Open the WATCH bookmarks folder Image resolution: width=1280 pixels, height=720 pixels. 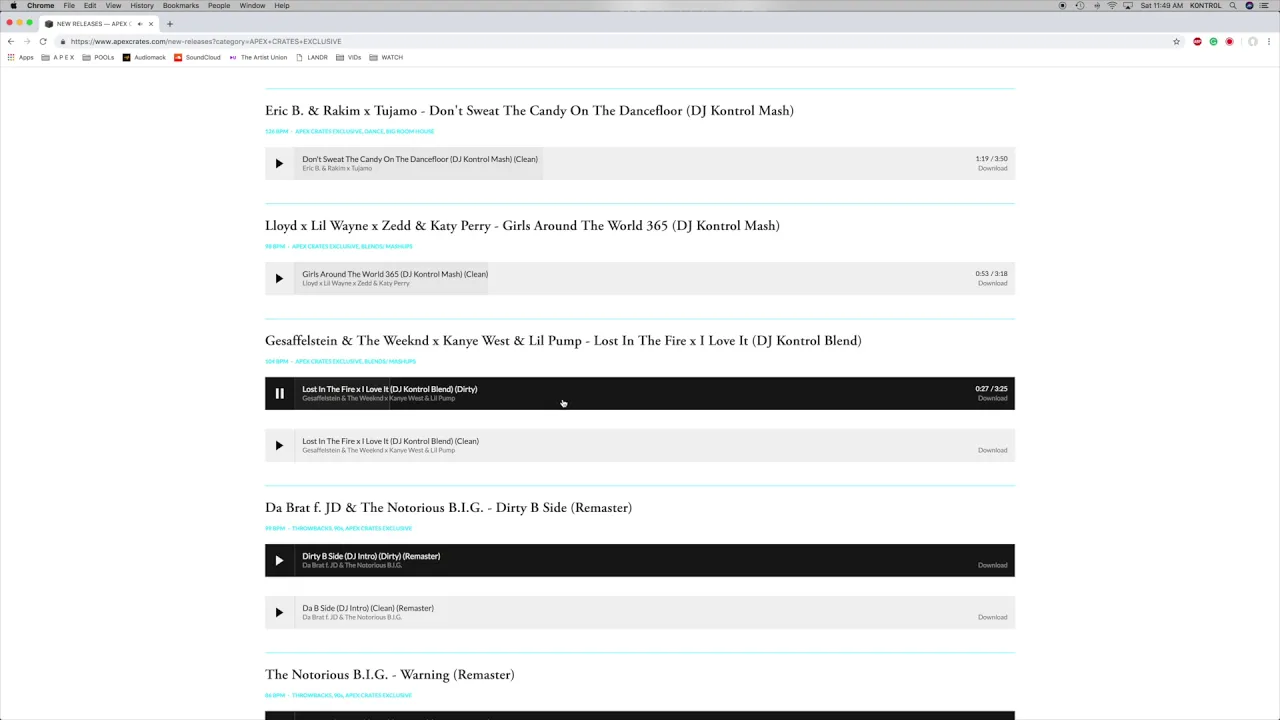pos(386,57)
